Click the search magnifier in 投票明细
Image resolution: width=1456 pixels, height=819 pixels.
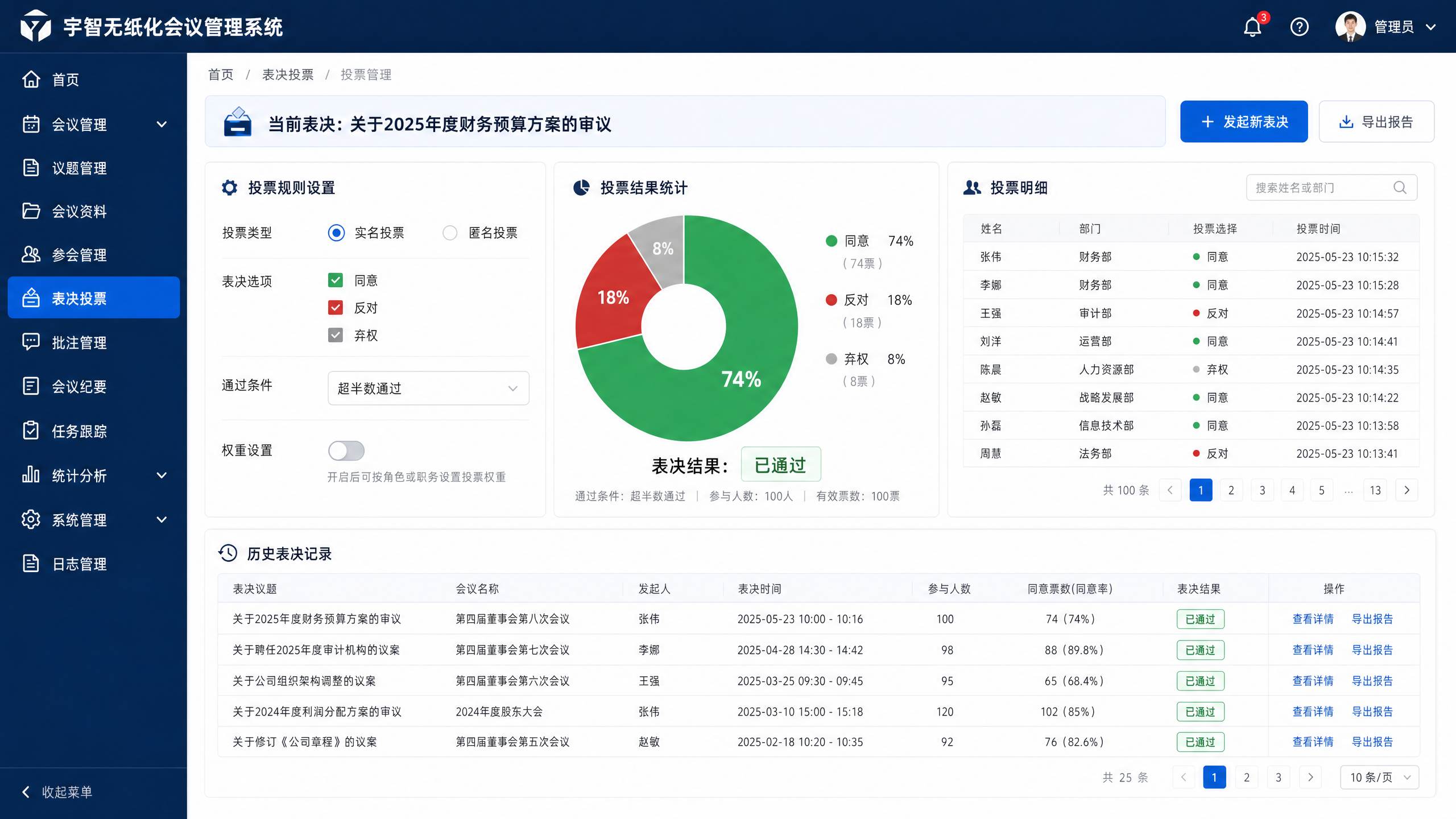click(x=1400, y=188)
